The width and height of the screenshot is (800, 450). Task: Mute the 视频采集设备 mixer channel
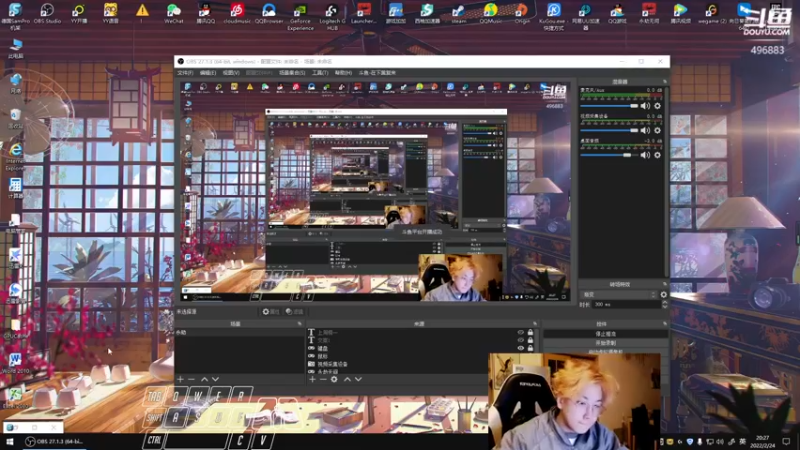tap(645, 130)
